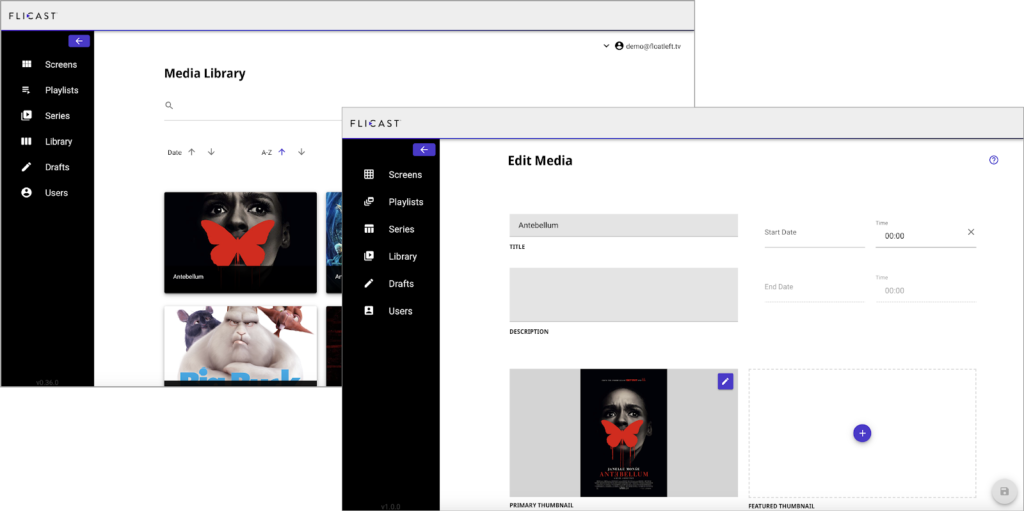
Task: Edit primary thumbnail with the pencil button
Action: [x=725, y=382]
